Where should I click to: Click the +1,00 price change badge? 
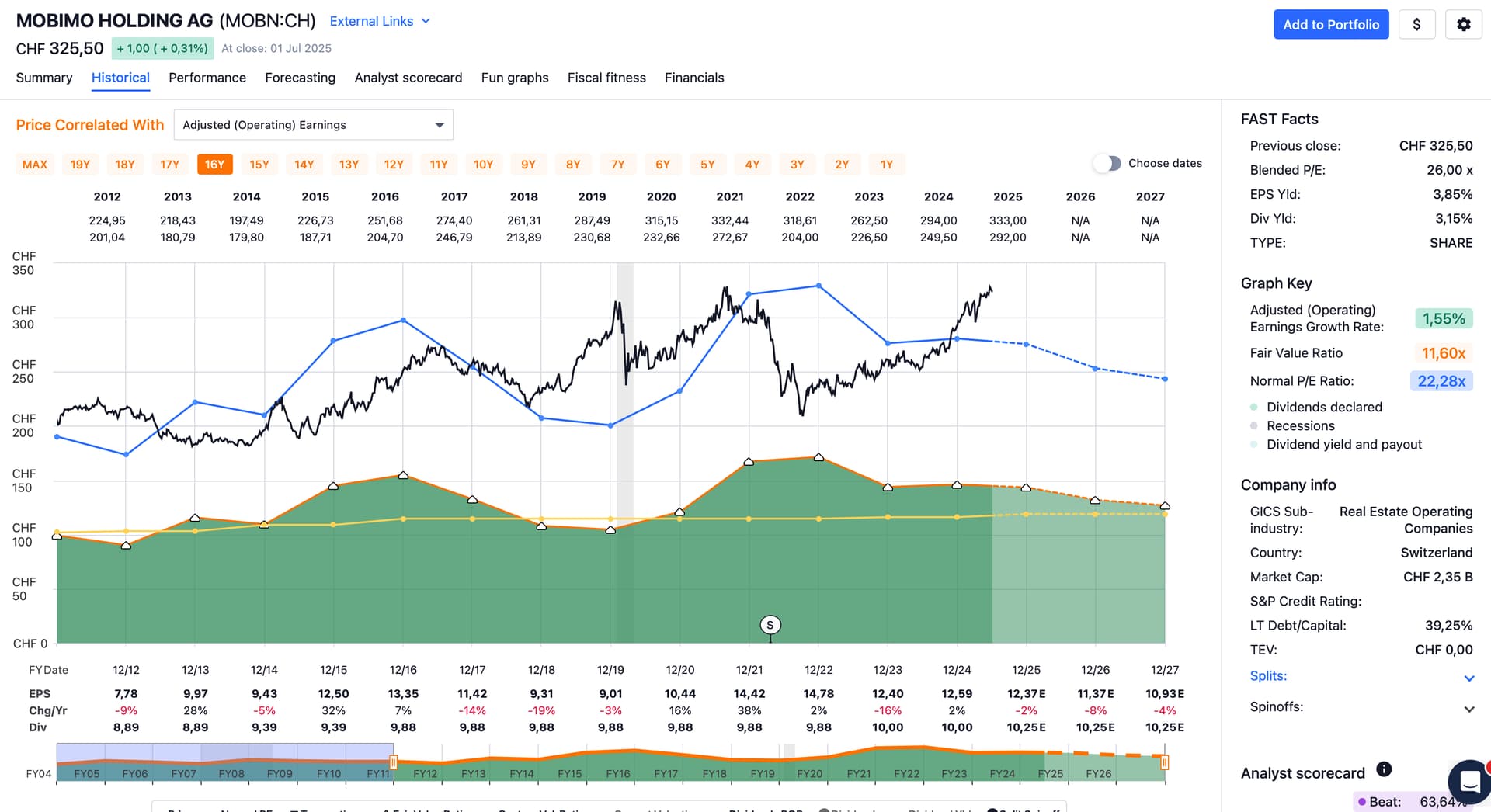162,48
